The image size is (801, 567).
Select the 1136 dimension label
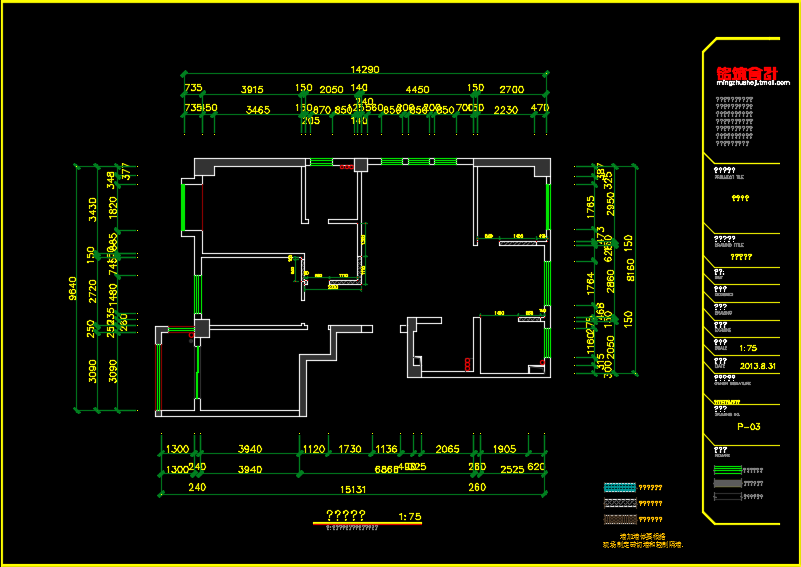click(386, 449)
